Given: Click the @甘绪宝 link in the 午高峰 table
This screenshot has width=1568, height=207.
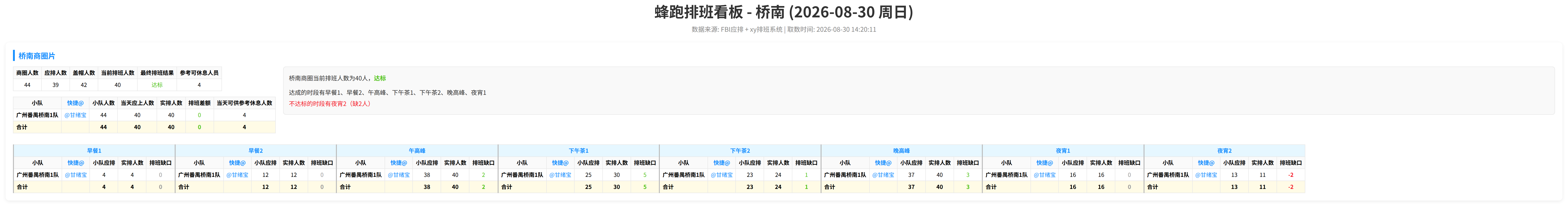Looking at the screenshot, I should coord(399,175).
